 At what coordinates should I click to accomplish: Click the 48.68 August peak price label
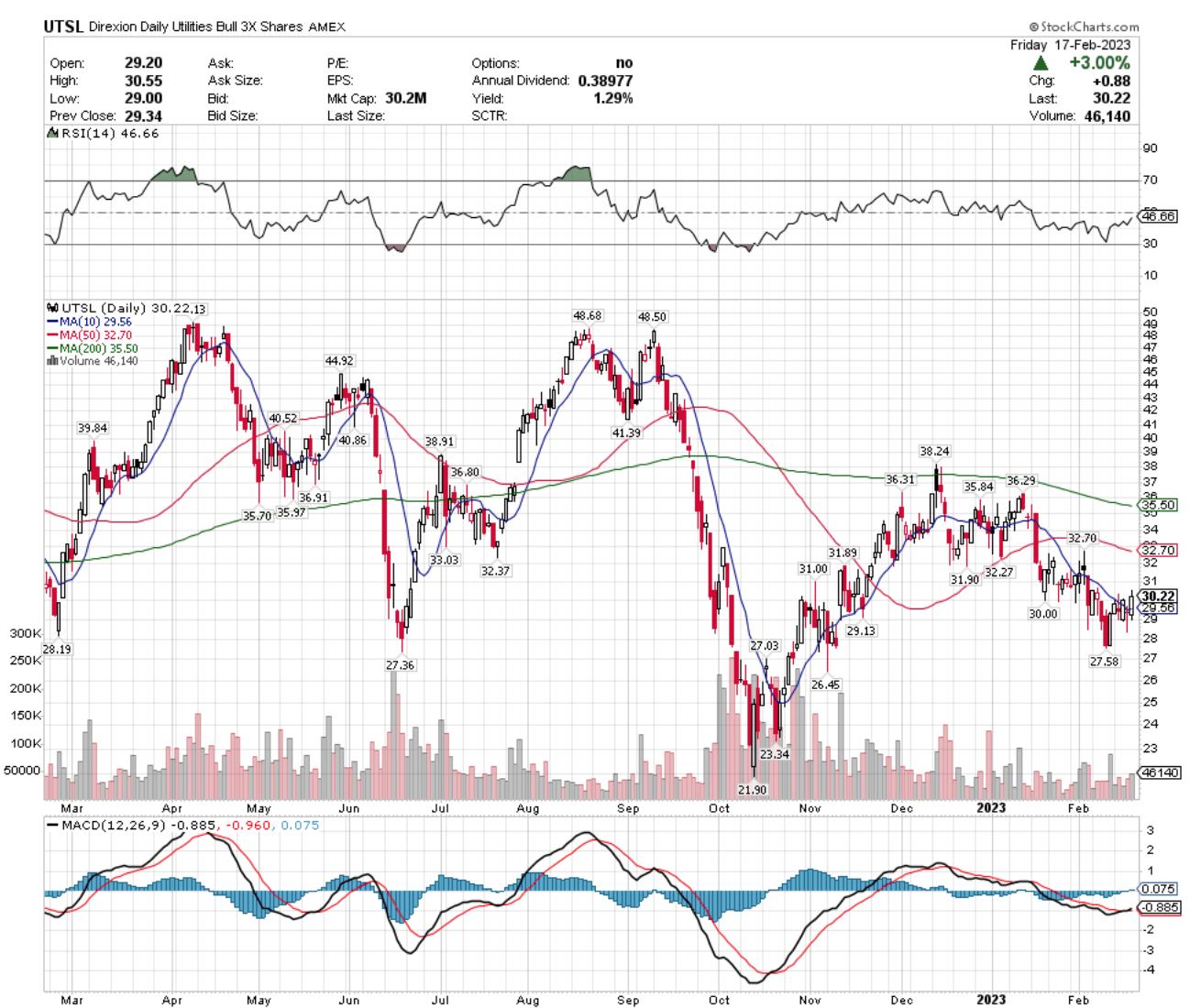pos(588,316)
